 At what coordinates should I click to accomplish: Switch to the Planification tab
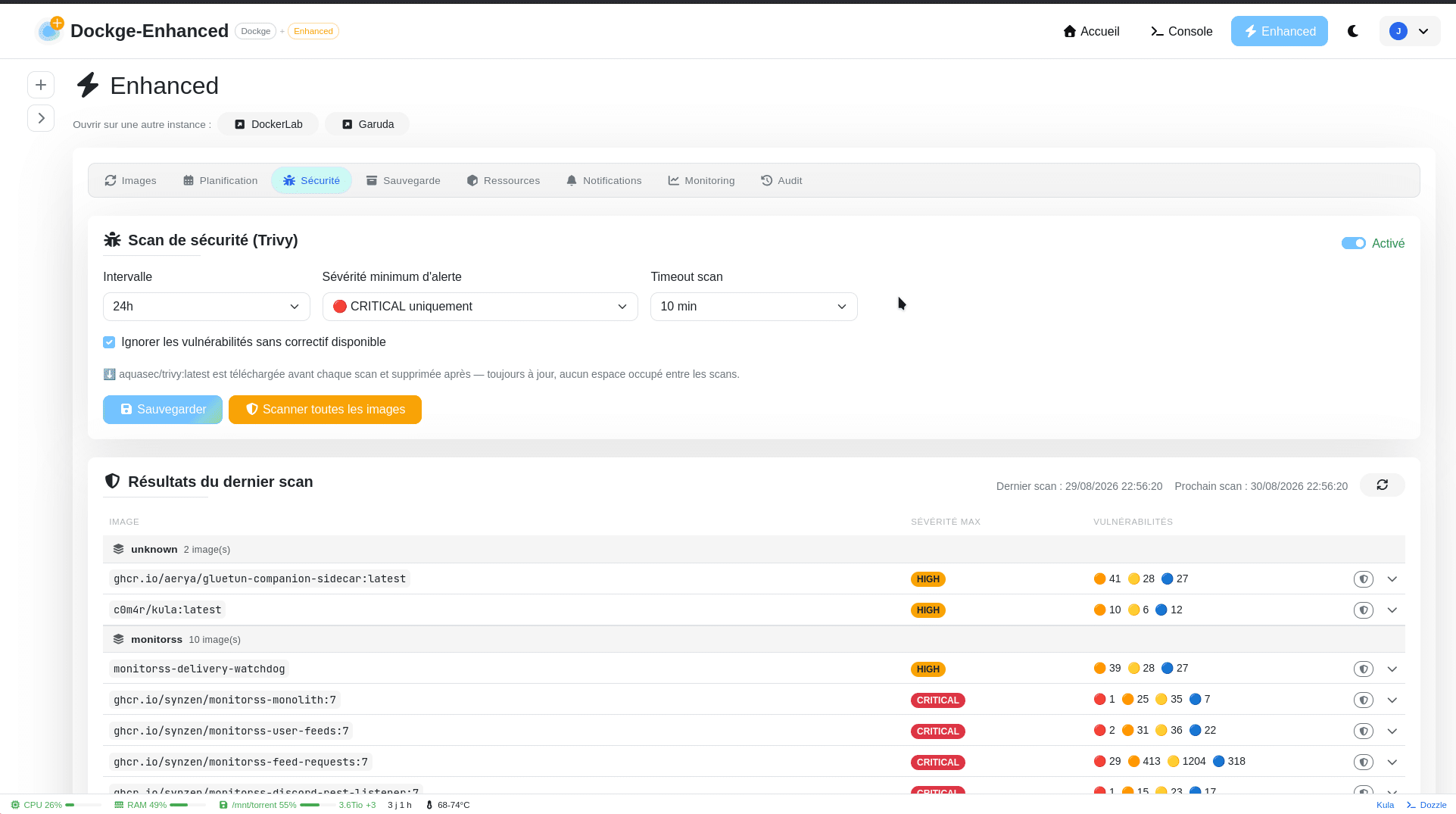click(x=220, y=180)
